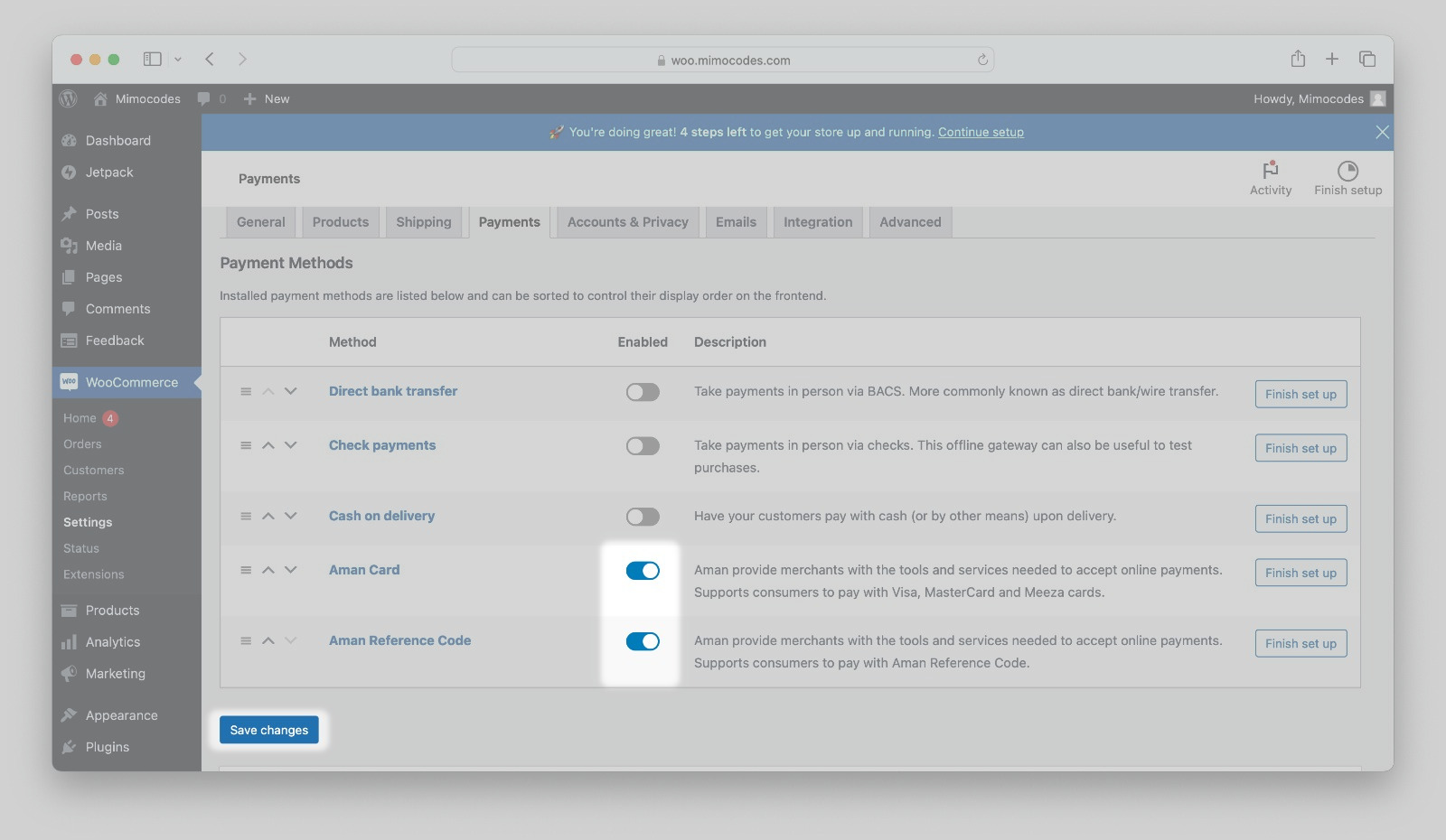Screen dimensions: 1446x840
Task: Move Aman Card up with arrow
Action: [x=268, y=570]
